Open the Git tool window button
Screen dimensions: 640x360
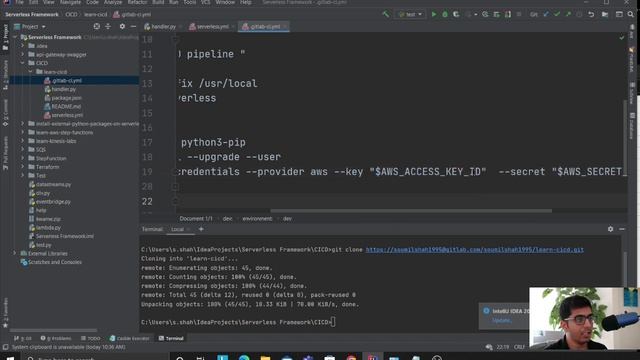click(23, 338)
